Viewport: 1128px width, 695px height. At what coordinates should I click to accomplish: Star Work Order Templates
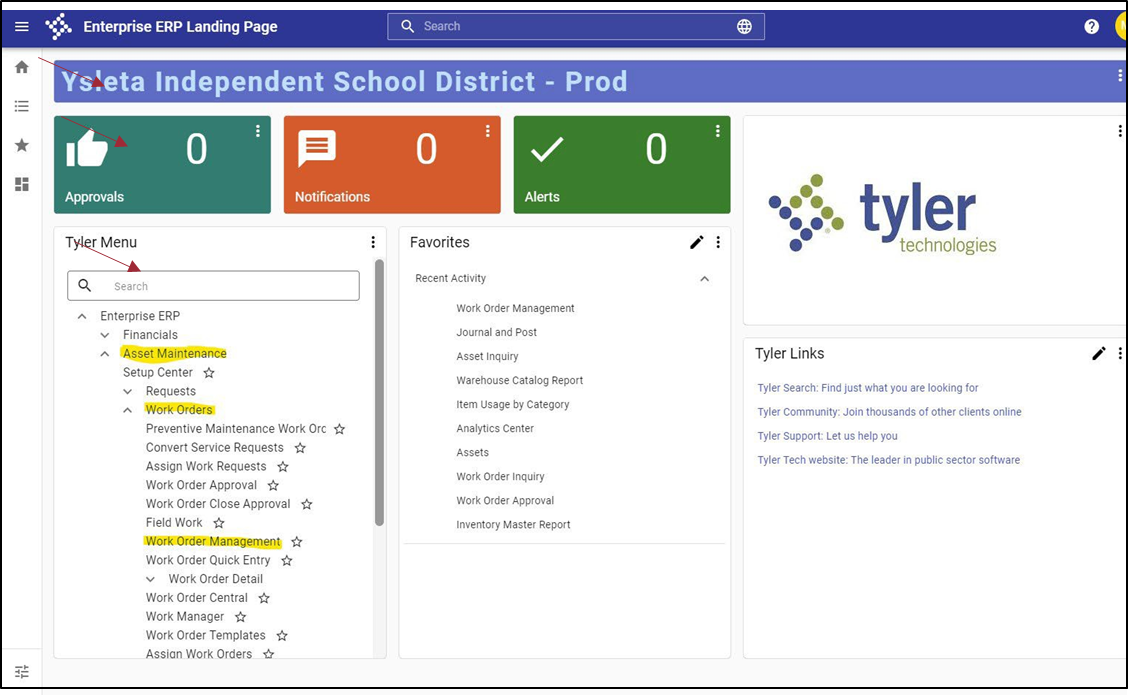click(x=282, y=635)
